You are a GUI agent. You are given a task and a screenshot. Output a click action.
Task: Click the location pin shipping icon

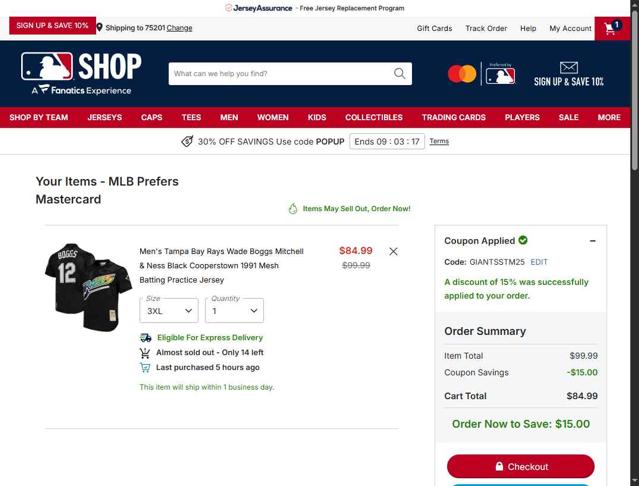[x=99, y=28]
